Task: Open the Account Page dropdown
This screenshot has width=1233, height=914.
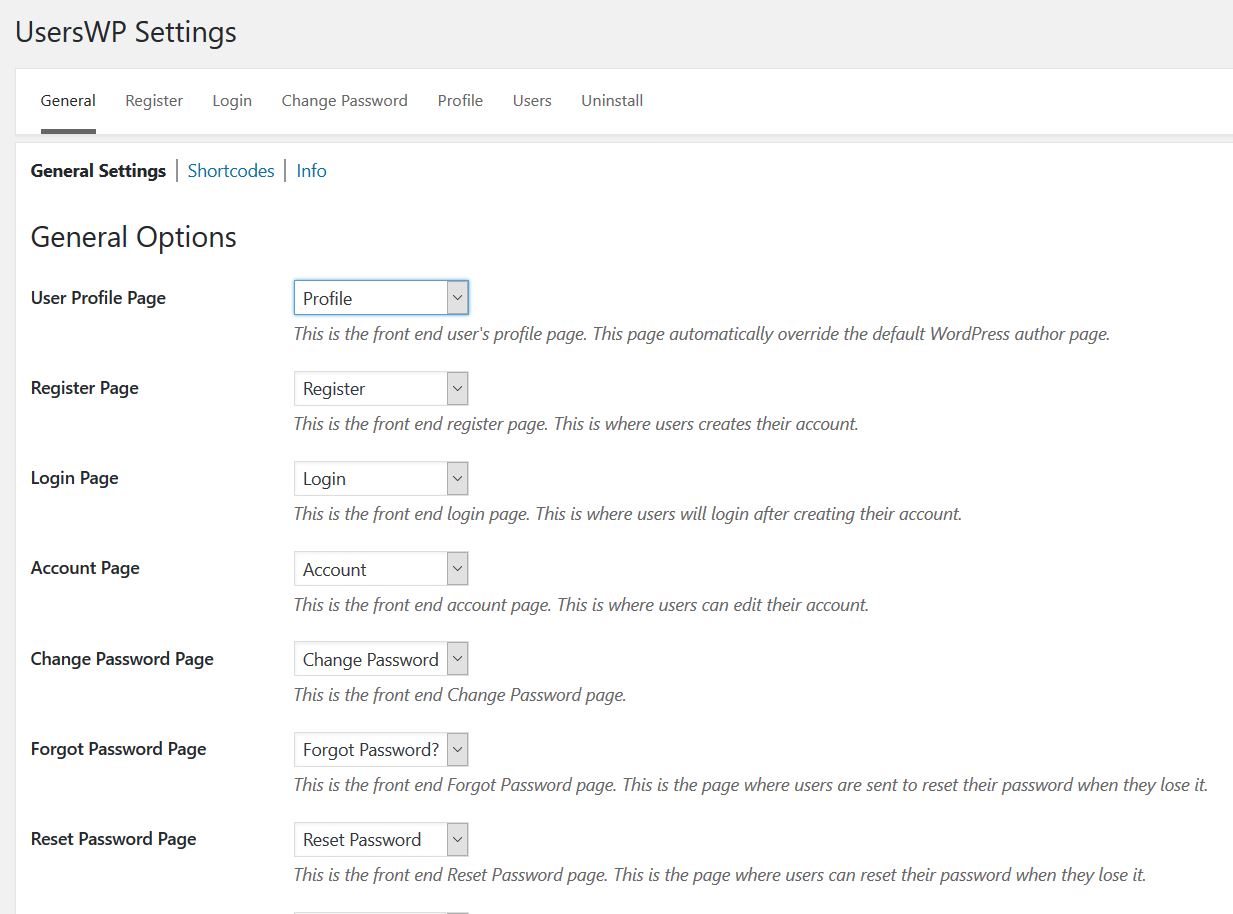Action: click(x=380, y=570)
